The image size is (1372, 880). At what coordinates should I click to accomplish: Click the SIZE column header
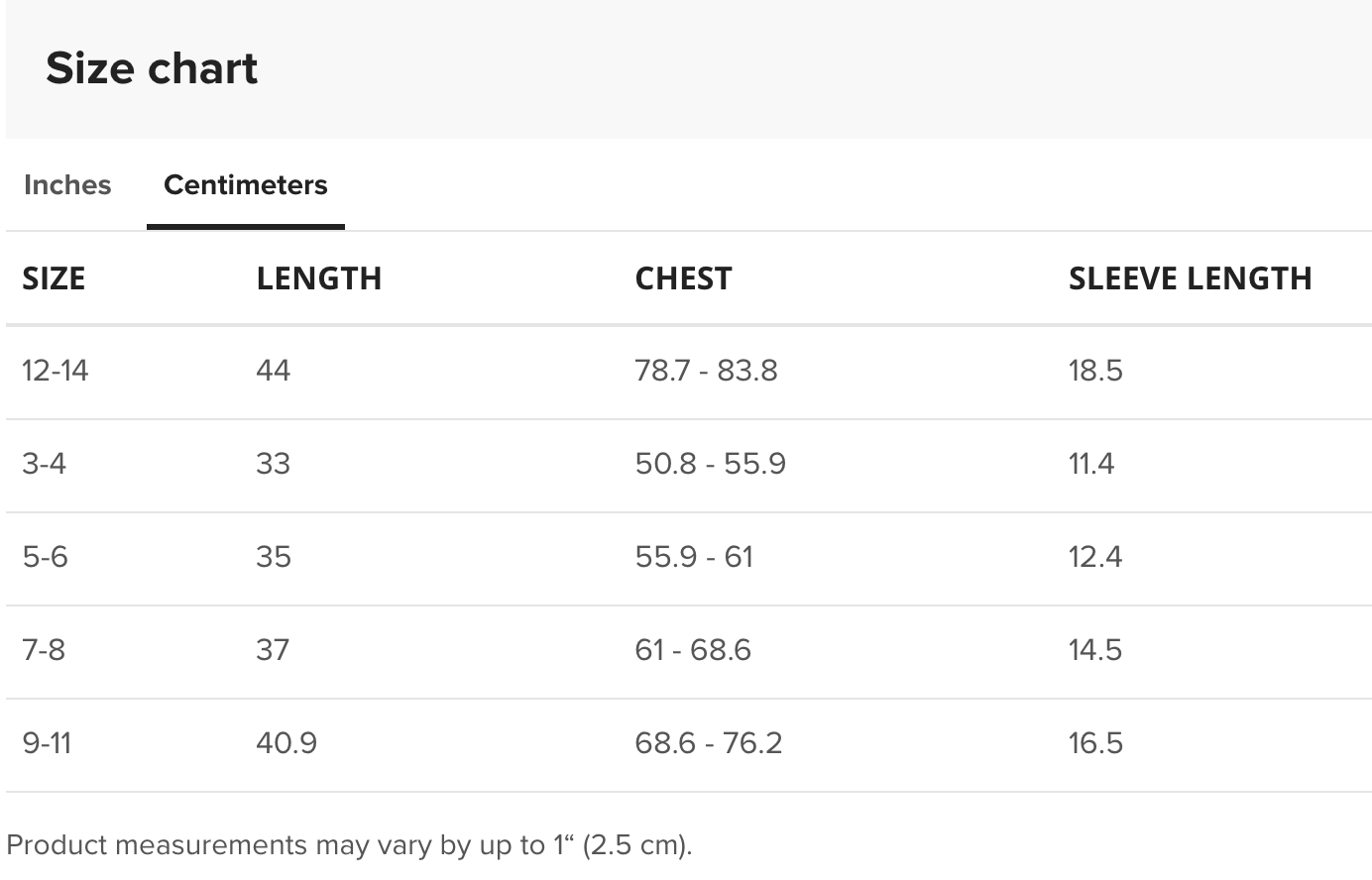(54, 278)
